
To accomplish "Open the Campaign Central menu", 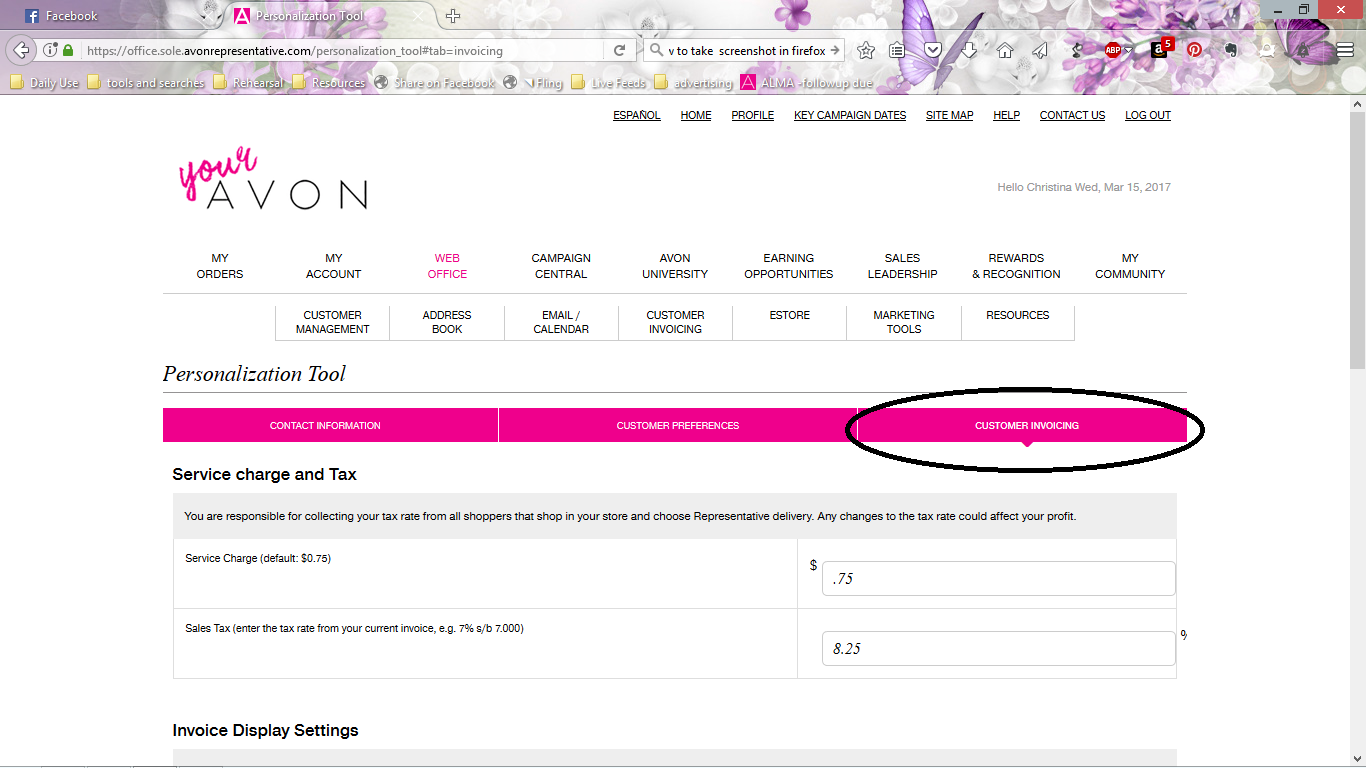I will [x=561, y=266].
